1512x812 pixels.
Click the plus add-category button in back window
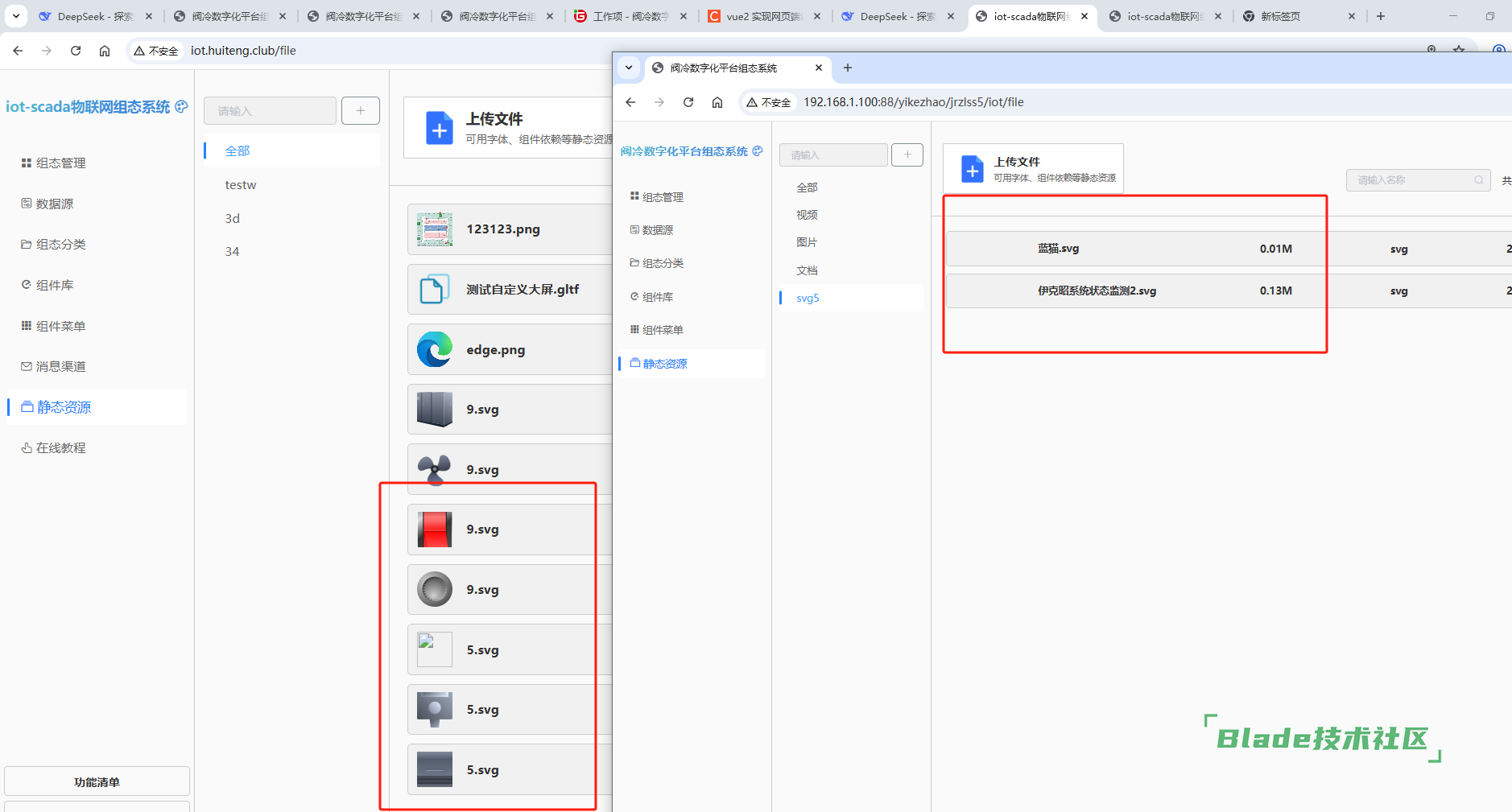point(361,110)
